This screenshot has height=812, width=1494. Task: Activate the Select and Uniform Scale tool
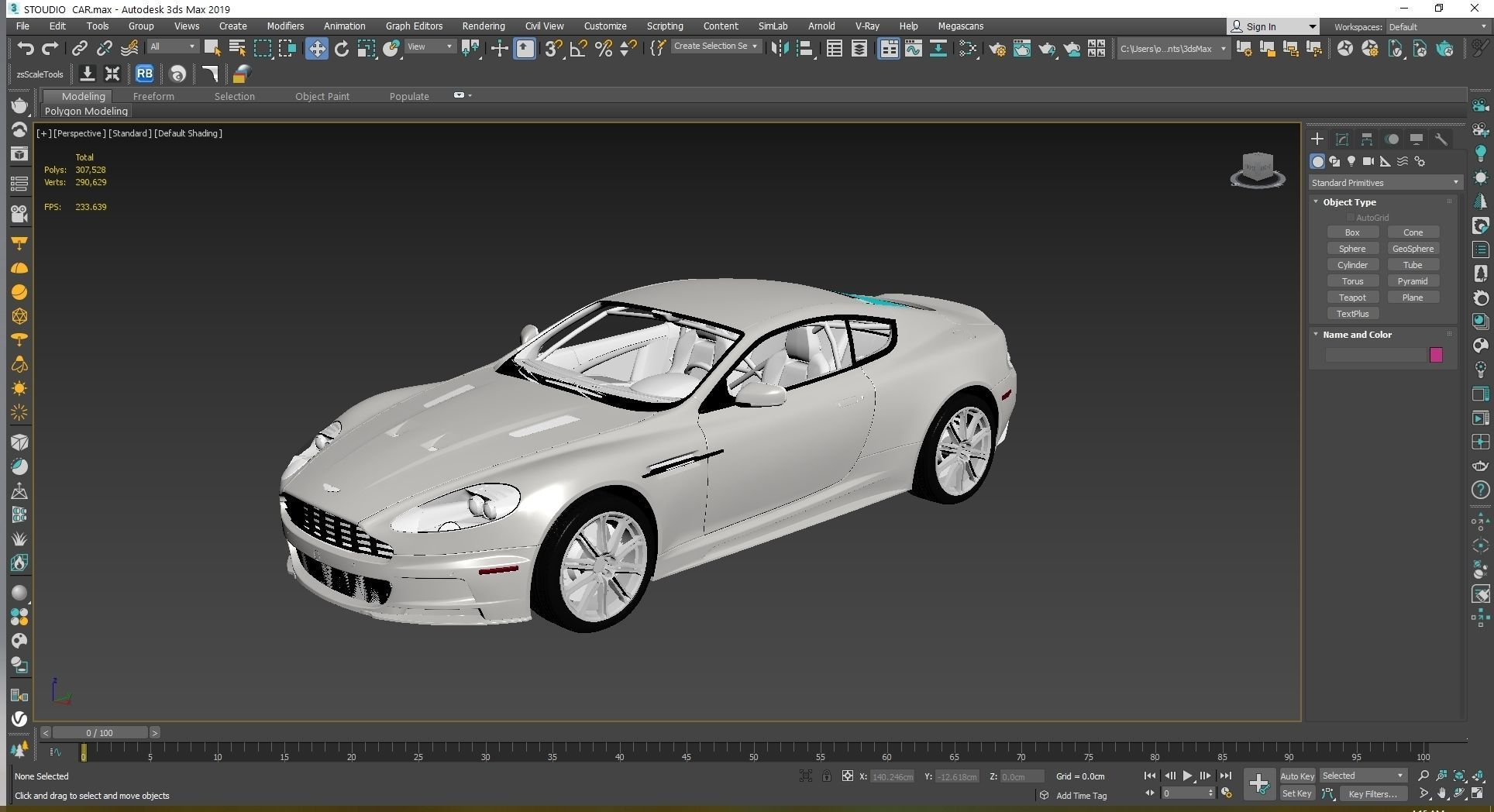coord(367,49)
